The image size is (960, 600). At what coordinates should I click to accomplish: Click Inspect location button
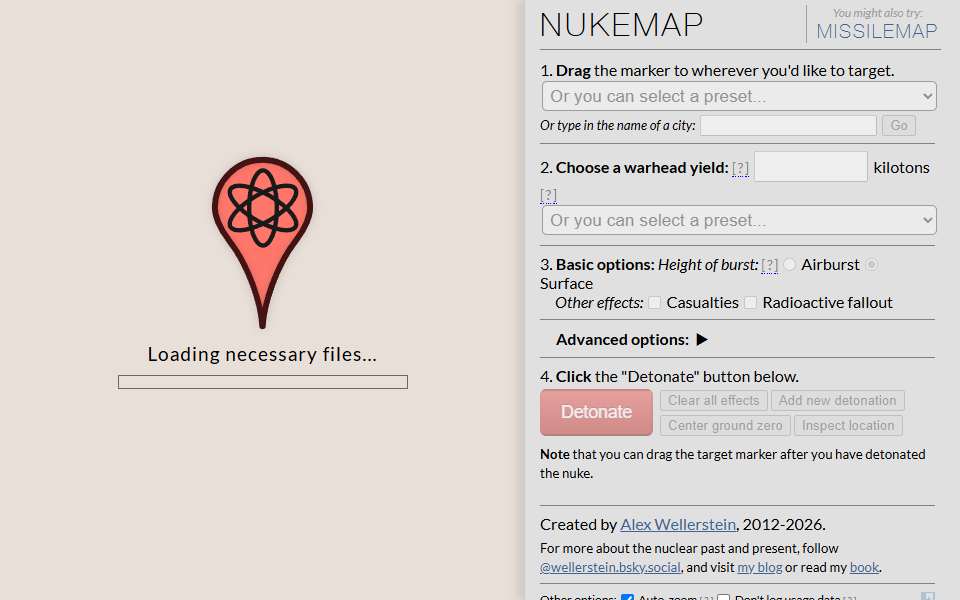point(848,426)
